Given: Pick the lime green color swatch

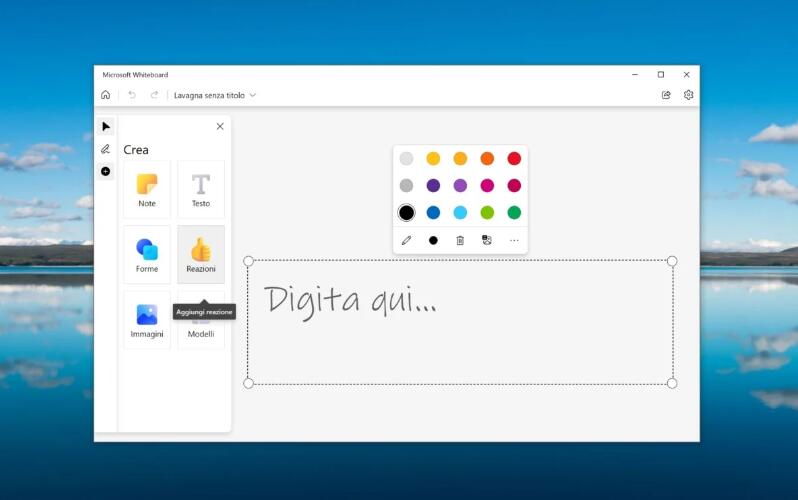Looking at the screenshot, I should (x=487, y=212).
